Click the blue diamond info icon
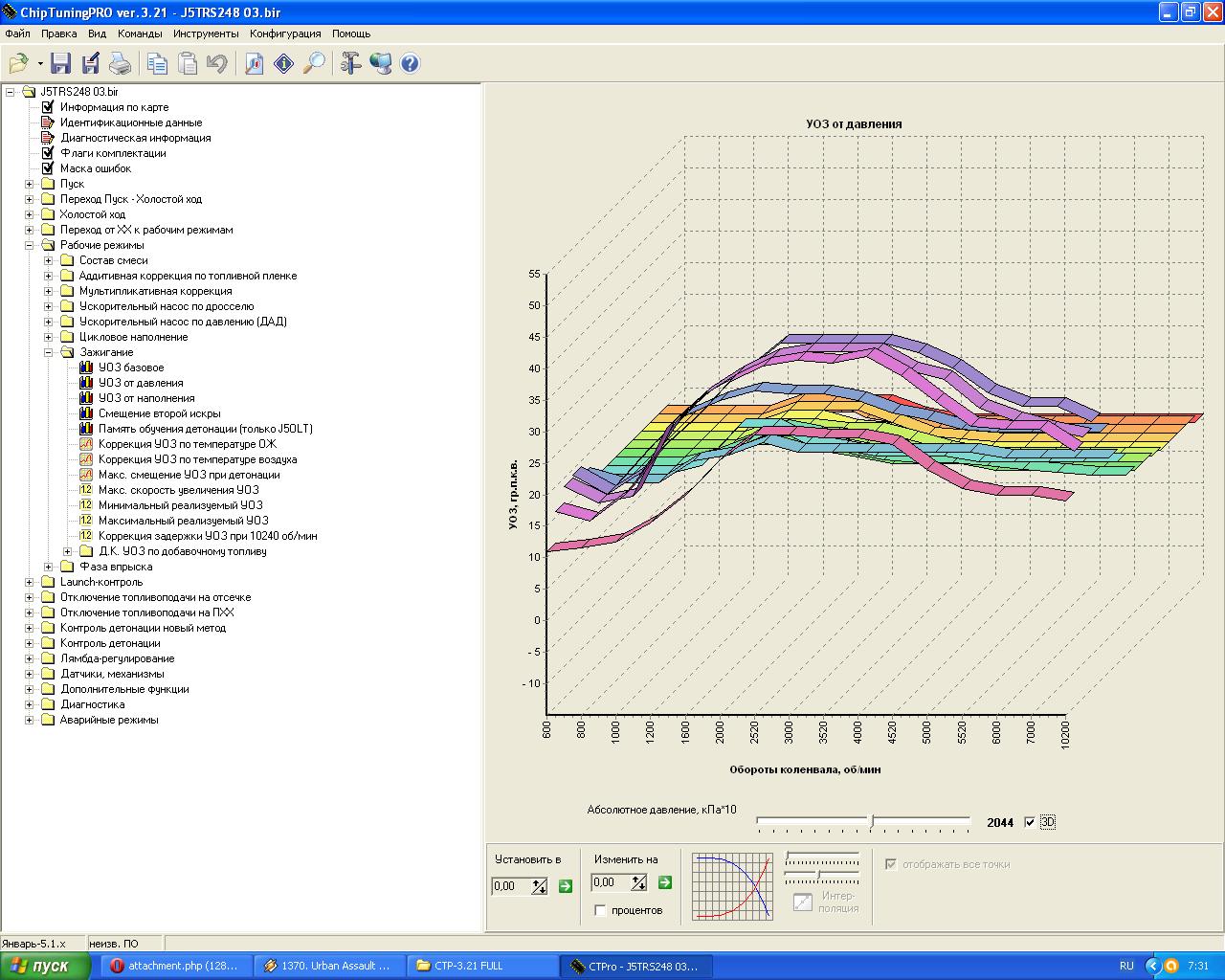Image resolution: width=1225 pixels, height=980 pixels. [x=284, y=64]
